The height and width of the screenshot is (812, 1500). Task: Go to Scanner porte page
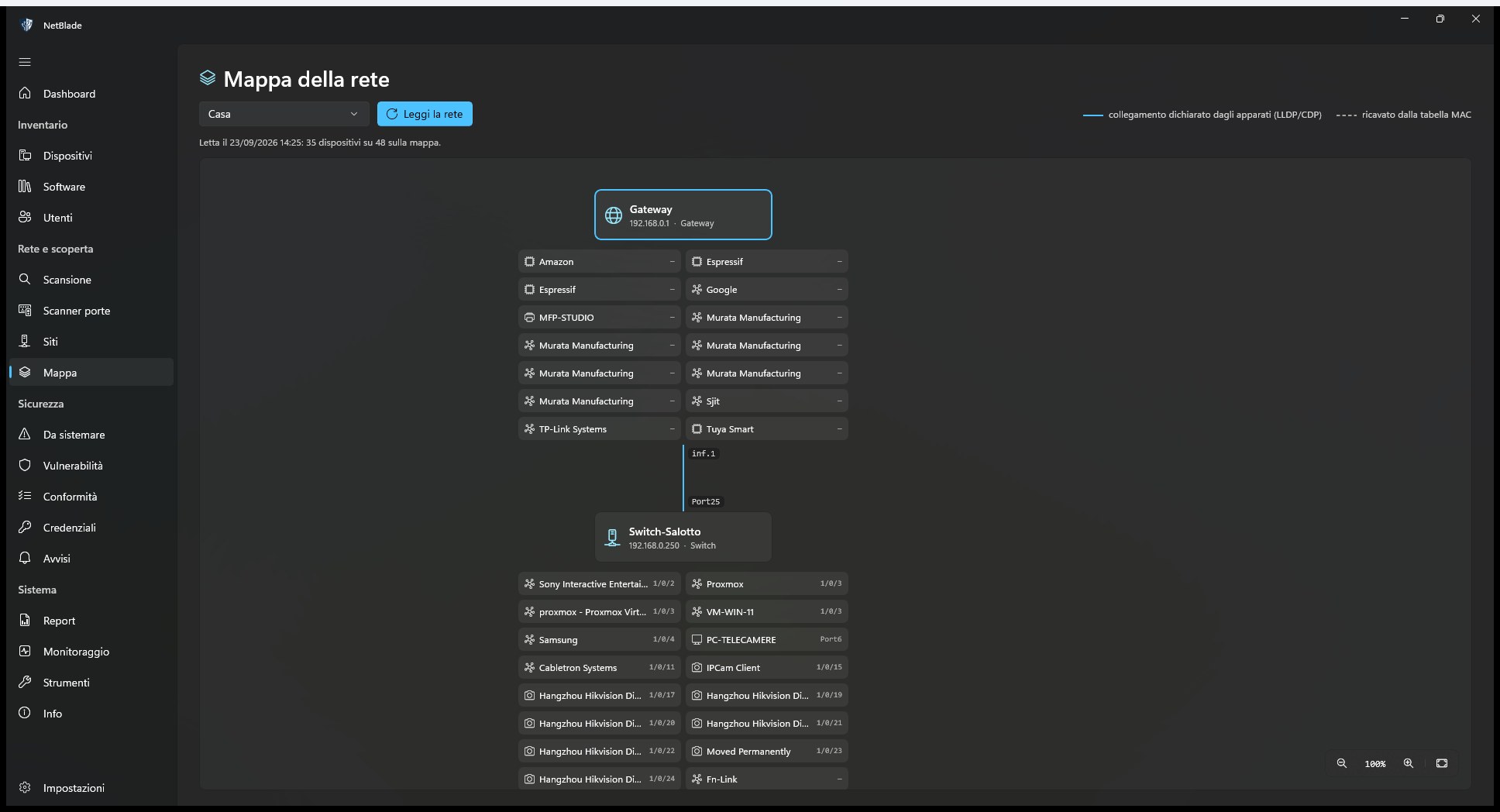point(91,310)
